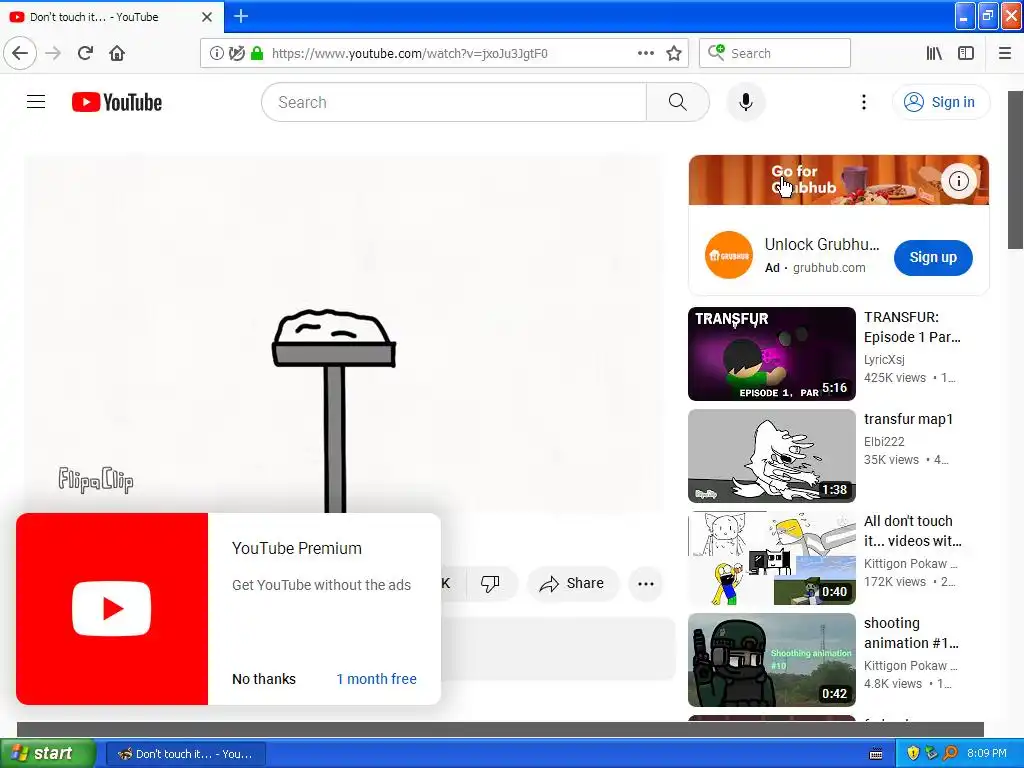This screenshot has width=1024, height=768.
Task: Click the grubhub.com ad link
Action: (x=829, y=268)
